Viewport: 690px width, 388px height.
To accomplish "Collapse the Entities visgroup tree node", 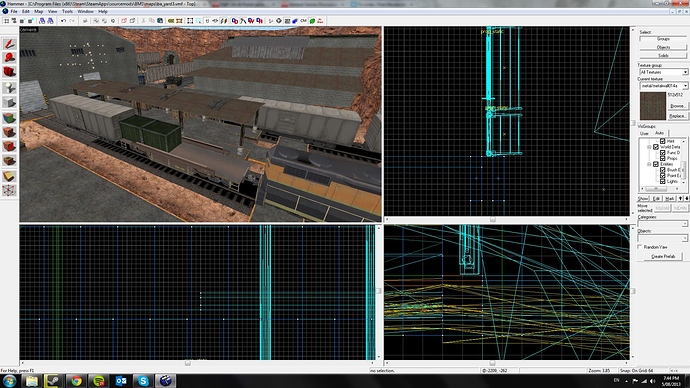I will point(649,164).
